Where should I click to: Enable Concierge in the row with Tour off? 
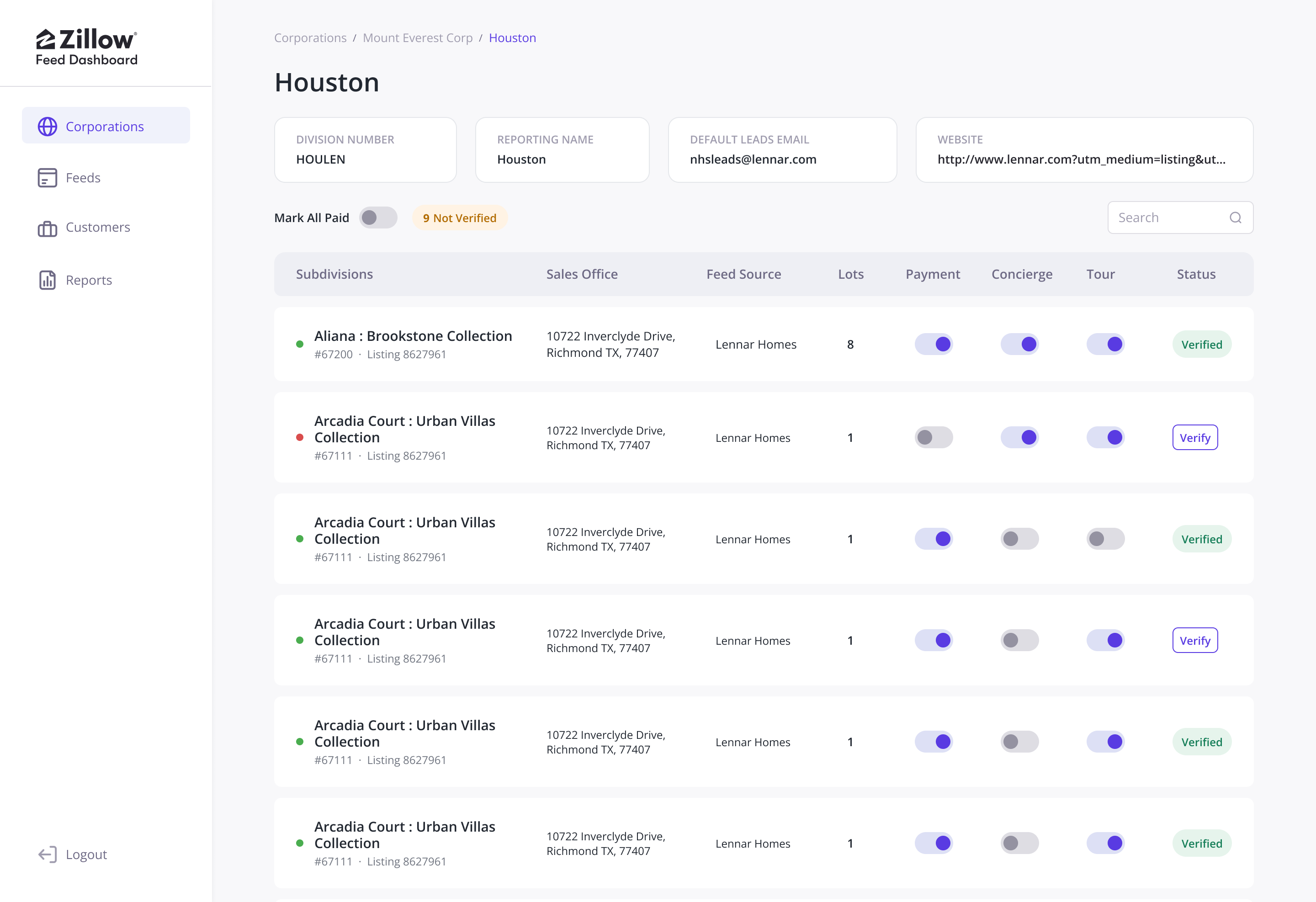(1020, 539)
